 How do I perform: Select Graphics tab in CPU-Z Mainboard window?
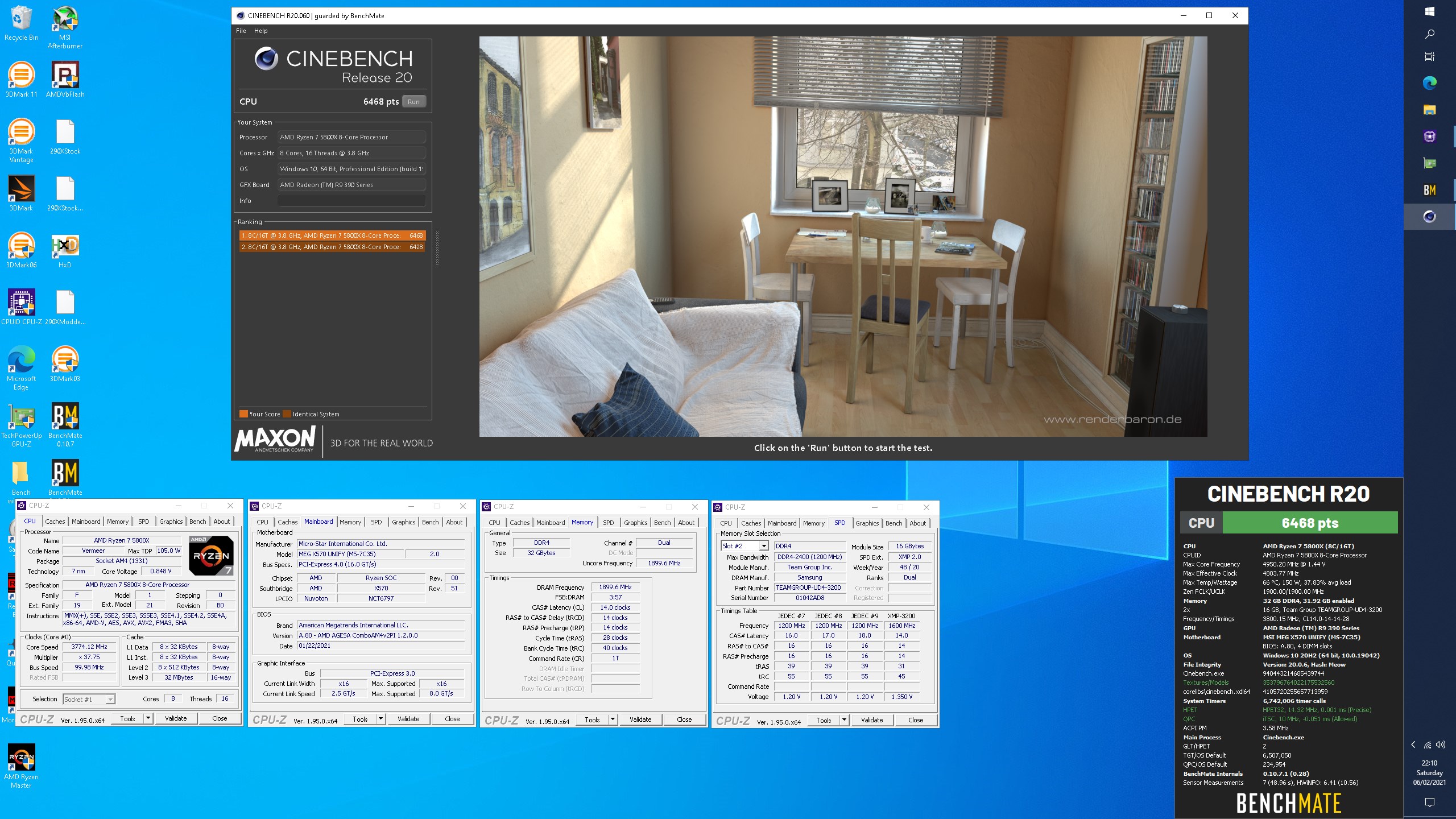tap(404, 522)
